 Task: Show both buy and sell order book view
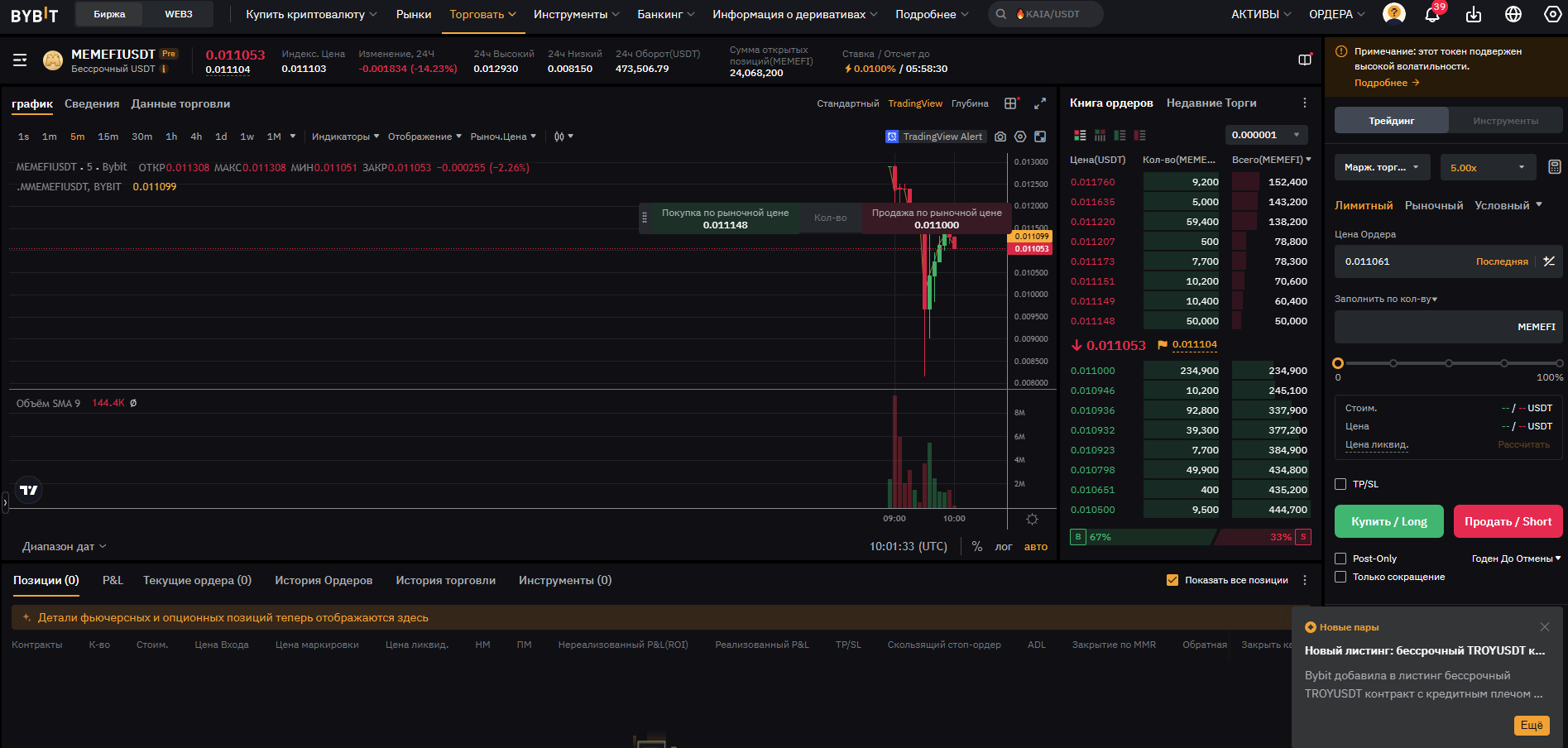[x=1080, y=135]
